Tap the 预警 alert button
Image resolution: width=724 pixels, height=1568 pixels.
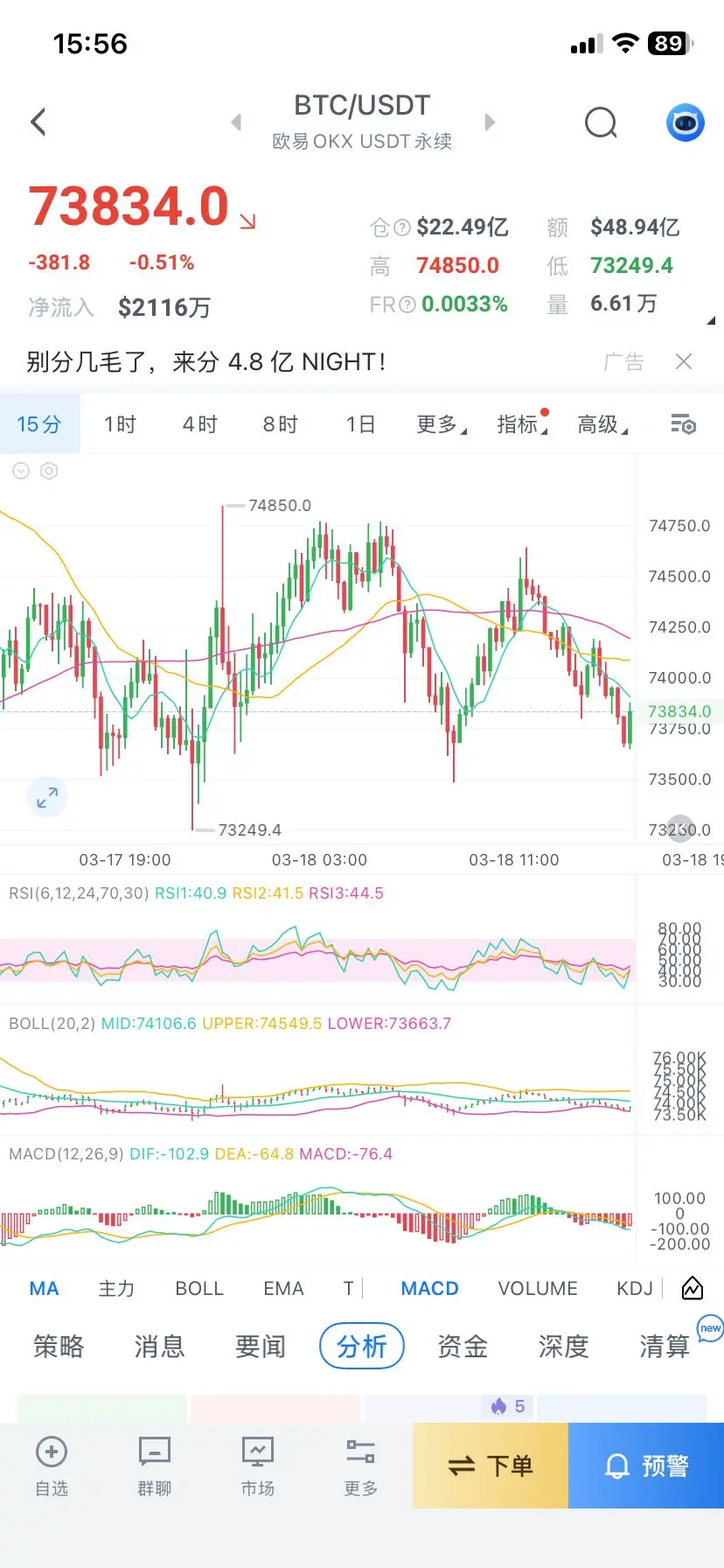pyautogui.click(x=646, y=1465)
